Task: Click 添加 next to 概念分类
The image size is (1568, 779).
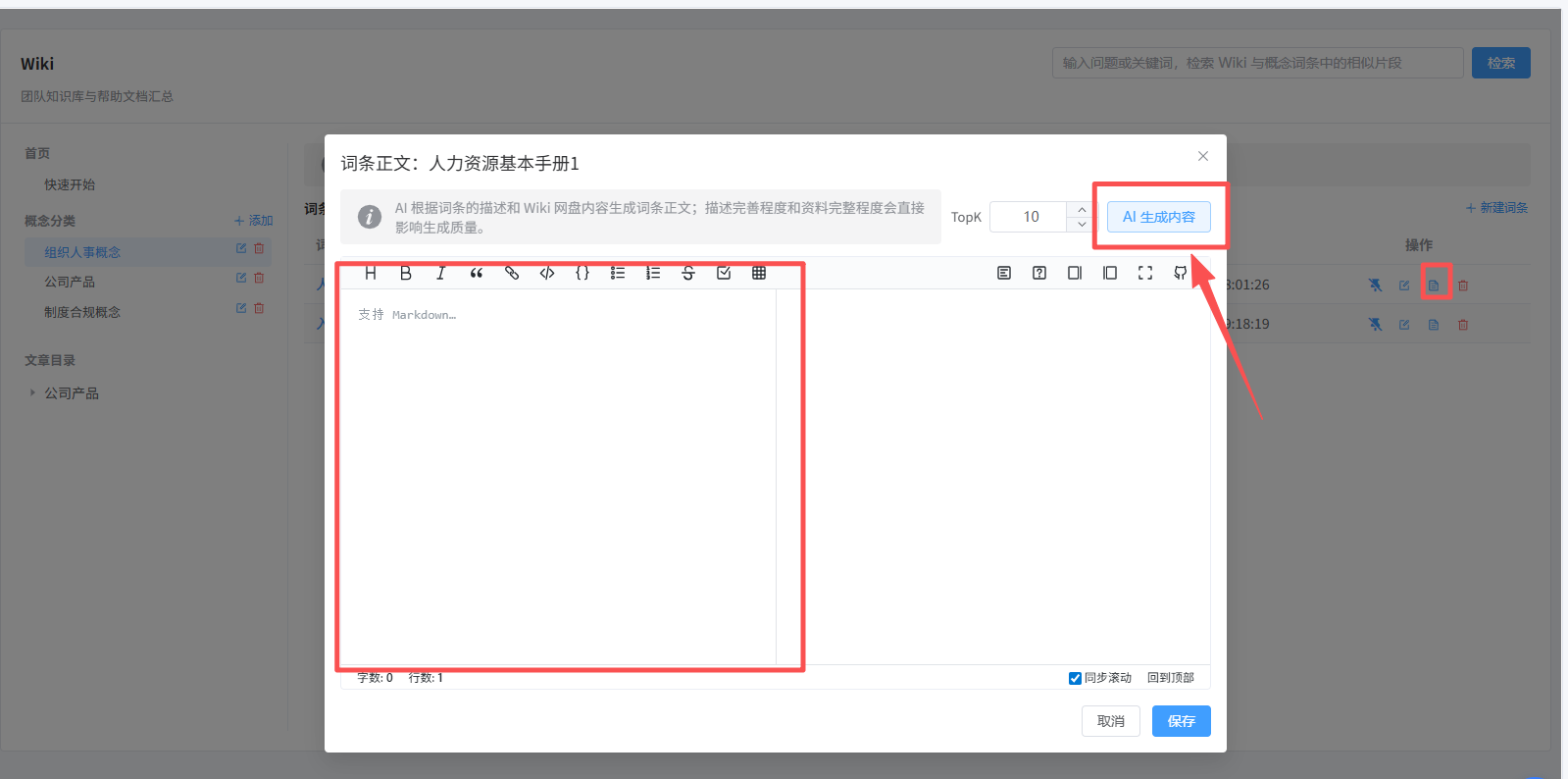Action: [x=254, y=221]
